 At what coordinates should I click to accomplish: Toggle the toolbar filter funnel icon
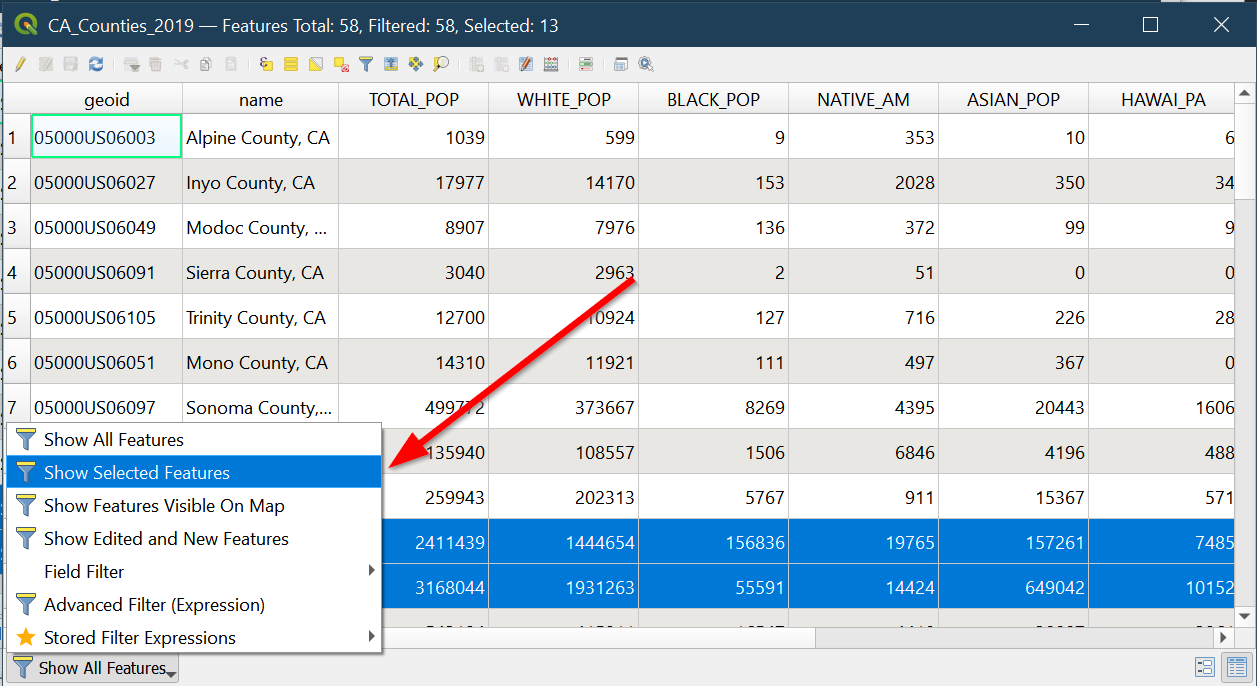(x=366, y=64)
